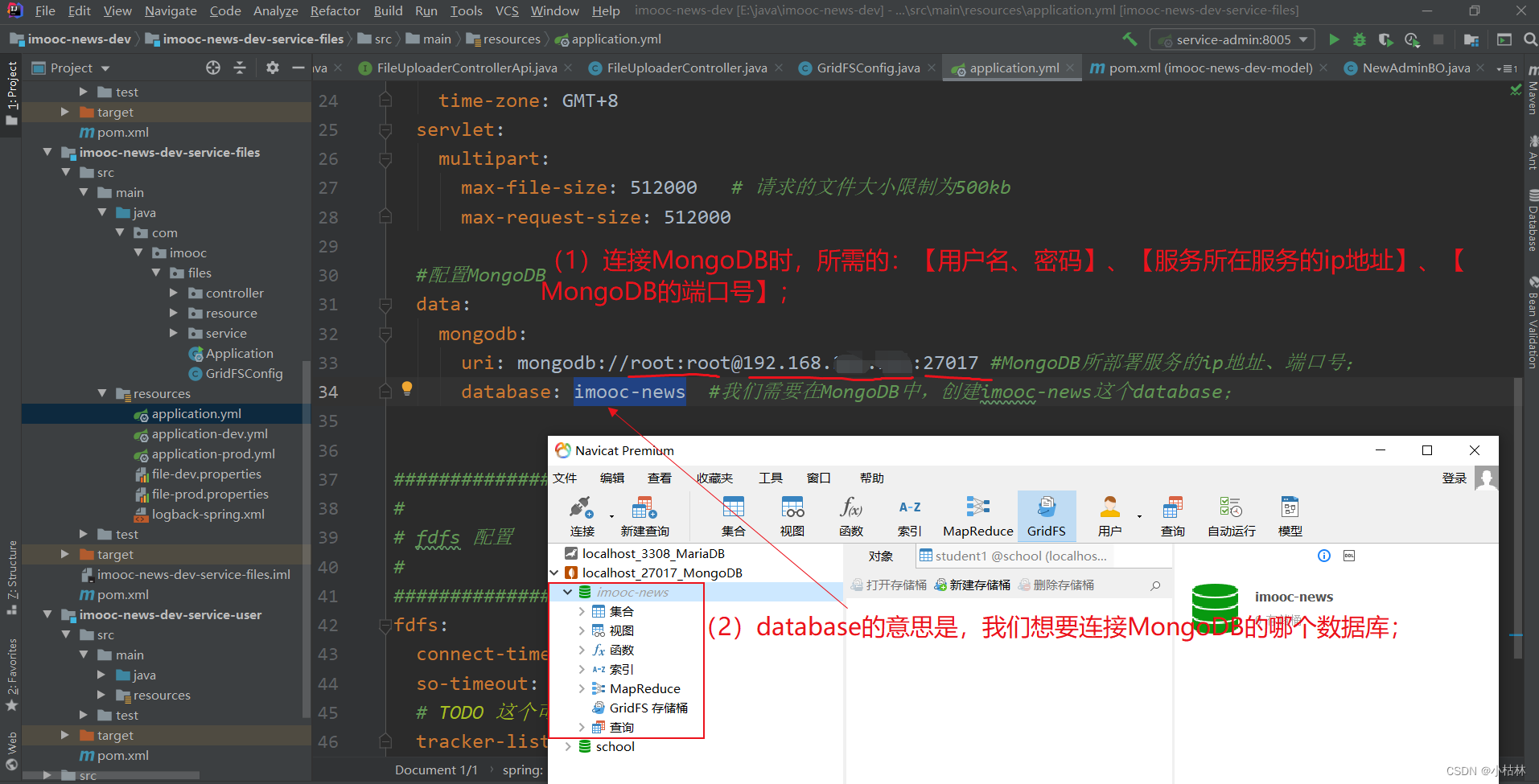Screen dimensions: 1539x784
Task: Click the 登录 login link in Navicat
Action: [1455, 478]
